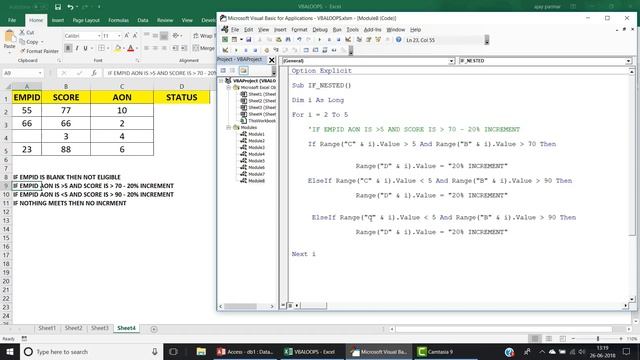Switch to Normal view in Excel status bar

pyautogui.click(x=535, y=338)
